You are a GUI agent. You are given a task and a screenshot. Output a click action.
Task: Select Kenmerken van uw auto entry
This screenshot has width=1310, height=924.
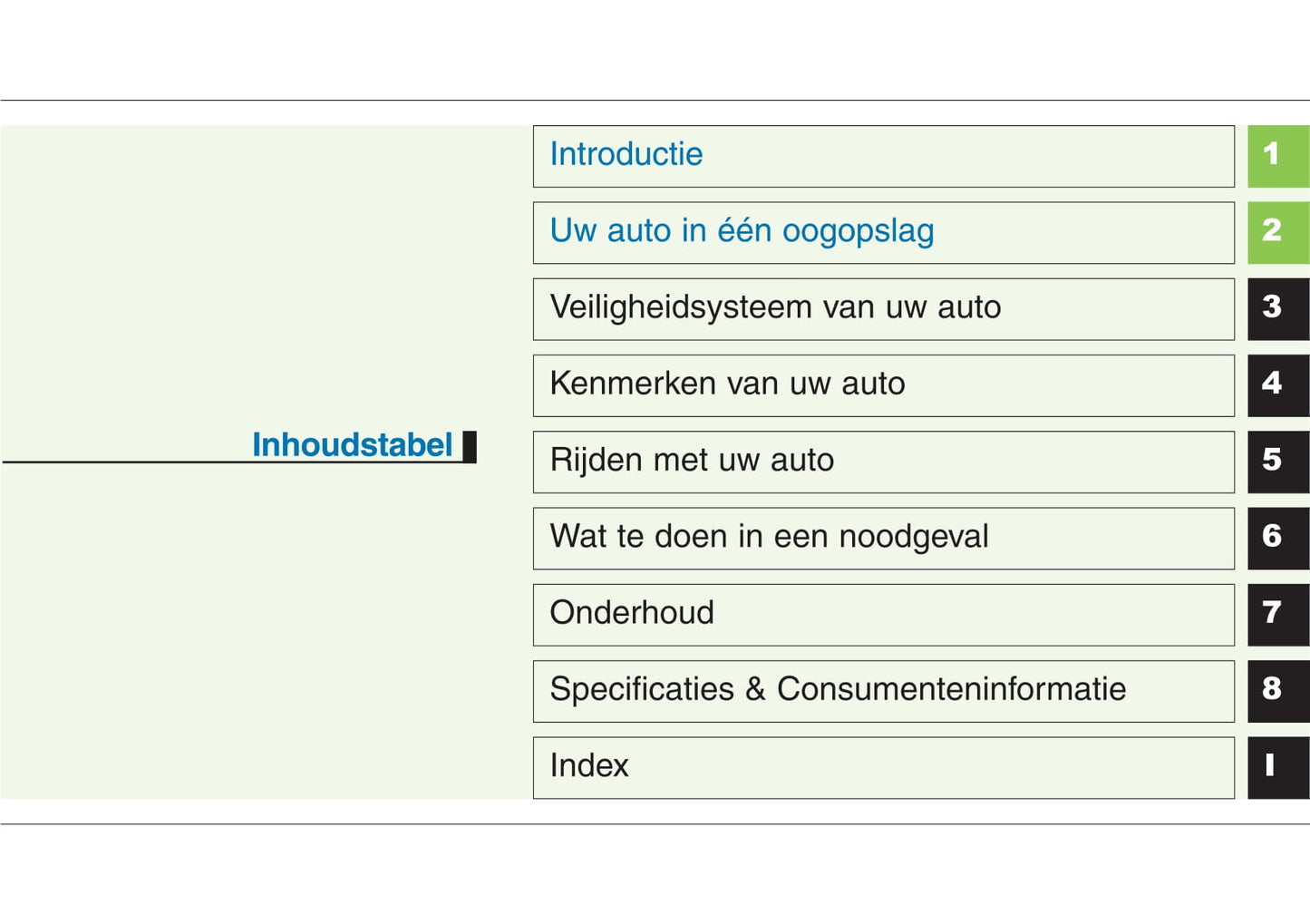point(727,384)
